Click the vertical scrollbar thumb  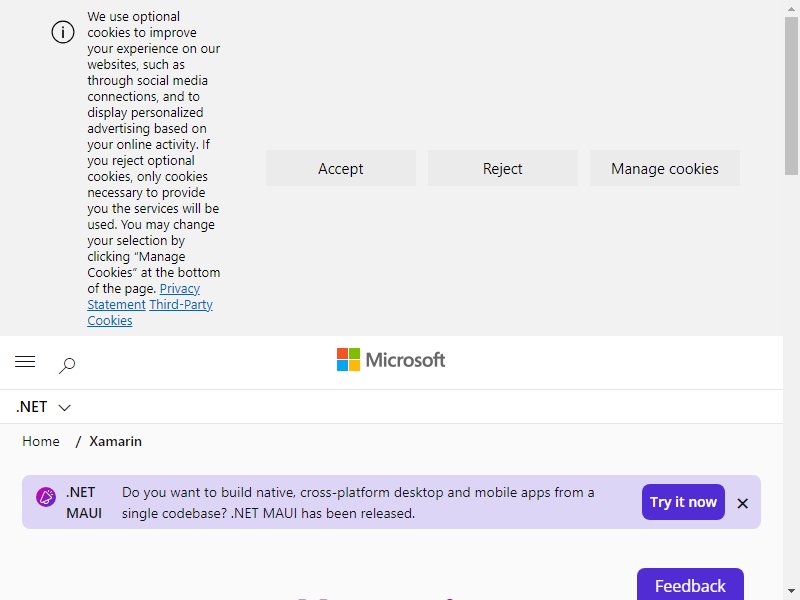tap(791, 96)
